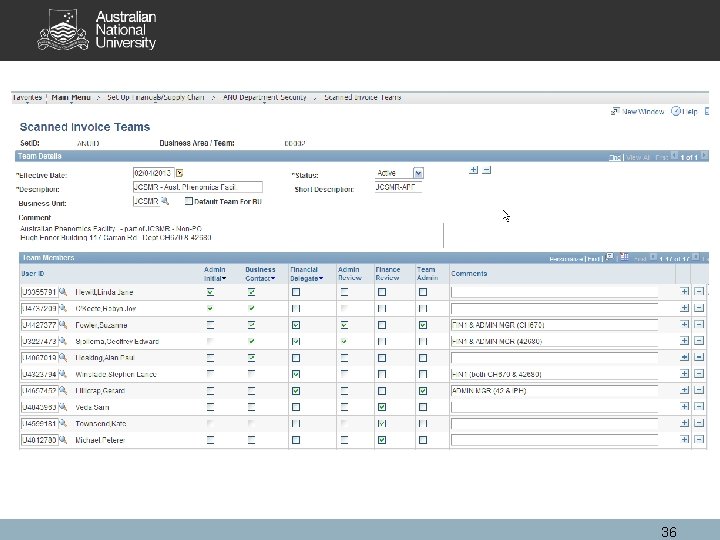
Task: Open the Team Members view-all grid icon
Action: point(610,257)
